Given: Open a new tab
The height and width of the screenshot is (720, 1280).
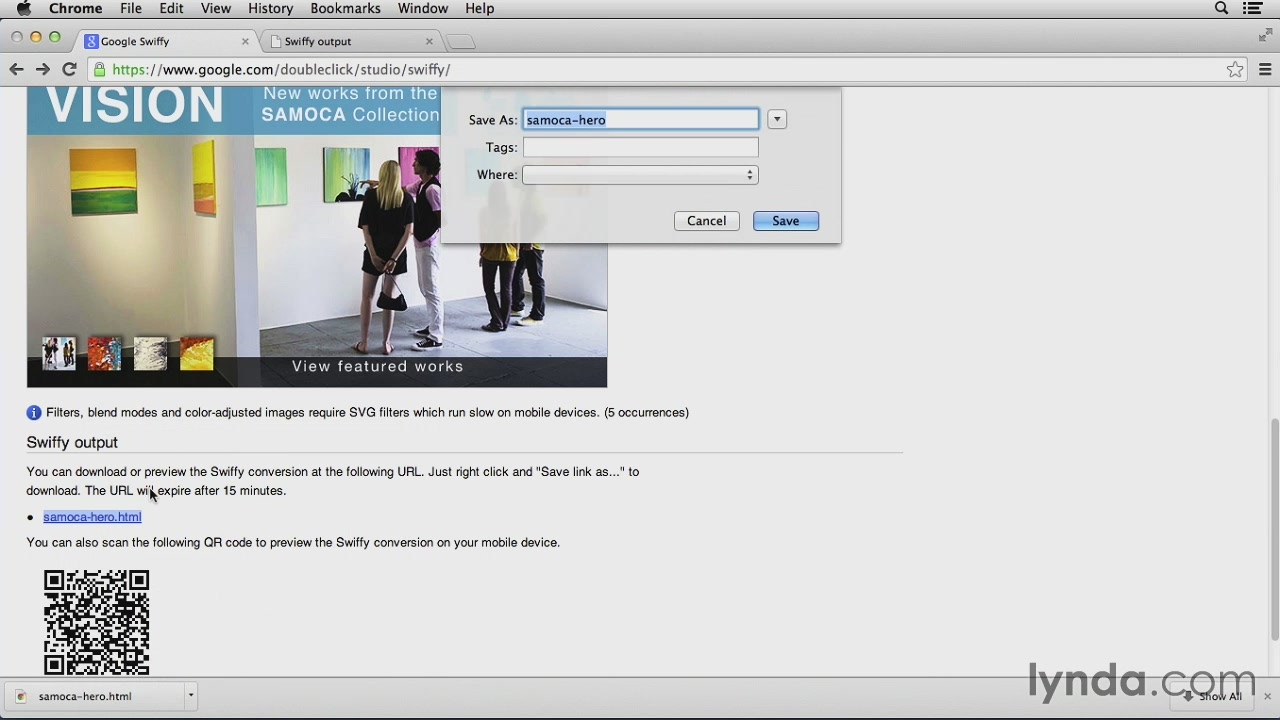Looking at the screenshot, I should [x=460, y=41].
